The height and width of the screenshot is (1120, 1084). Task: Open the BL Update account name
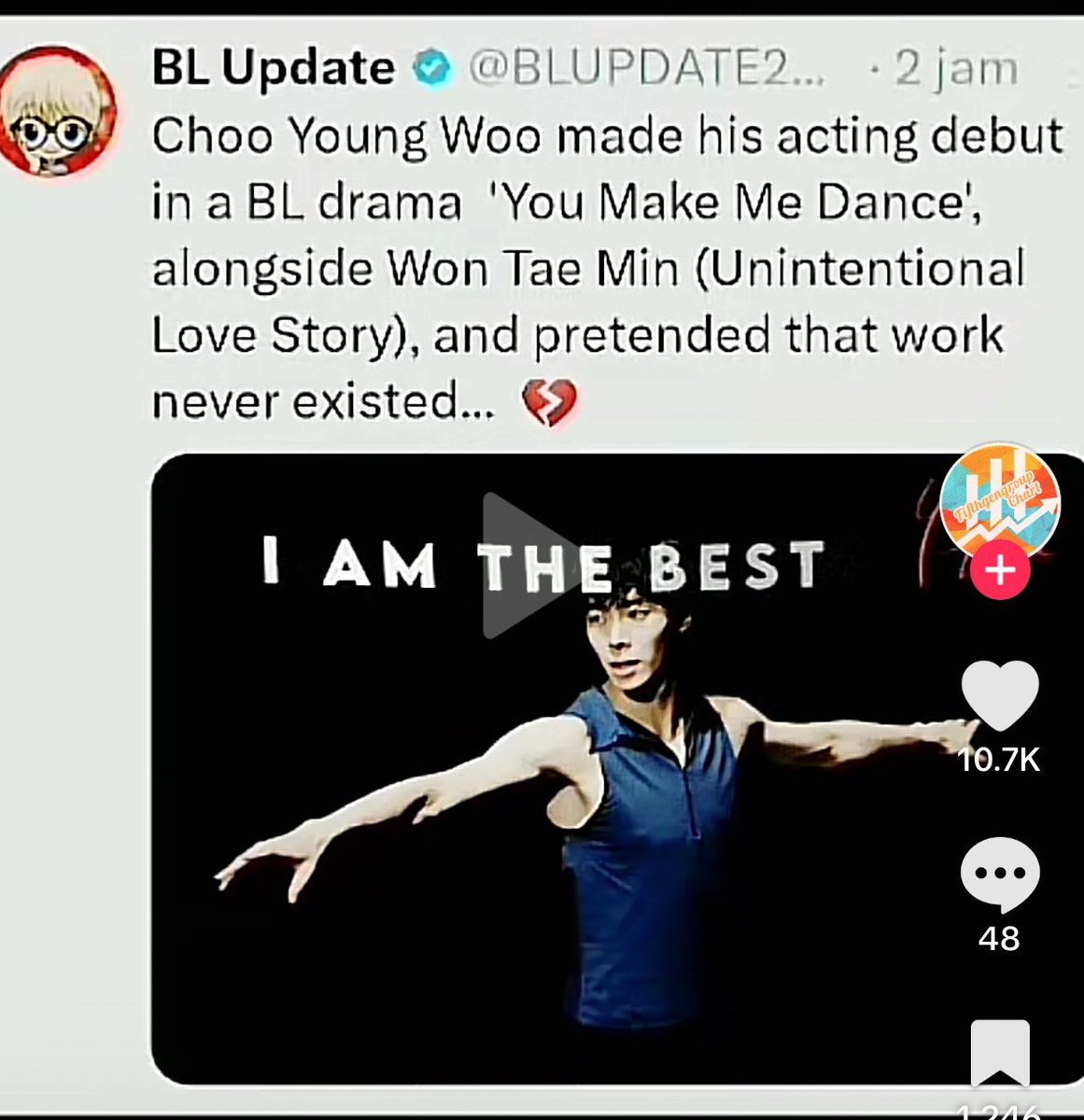point(274,67)
